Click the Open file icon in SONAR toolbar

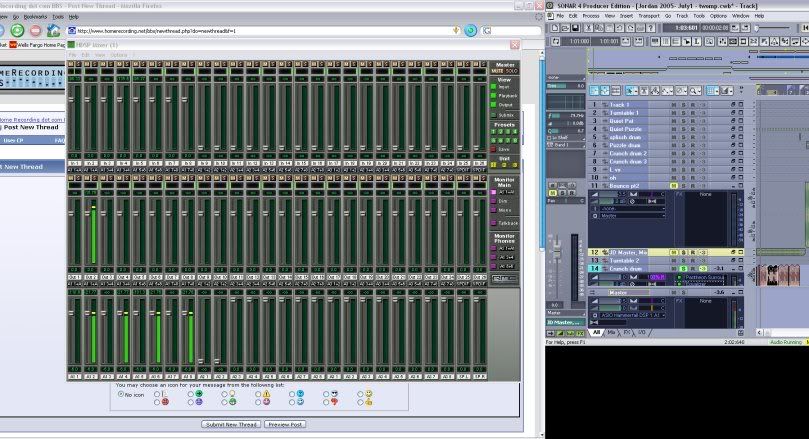pyautogui.click(x=565, y=28)
